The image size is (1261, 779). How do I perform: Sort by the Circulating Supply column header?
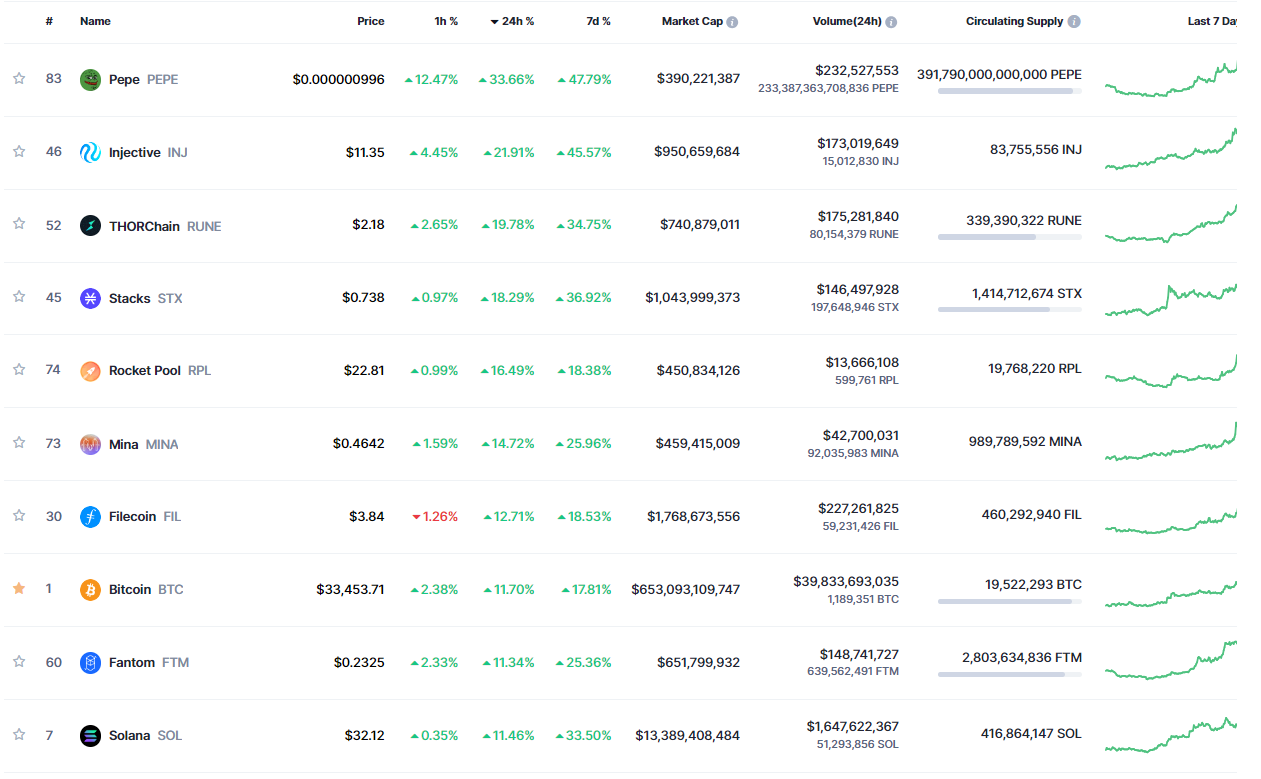[1015, 21]
